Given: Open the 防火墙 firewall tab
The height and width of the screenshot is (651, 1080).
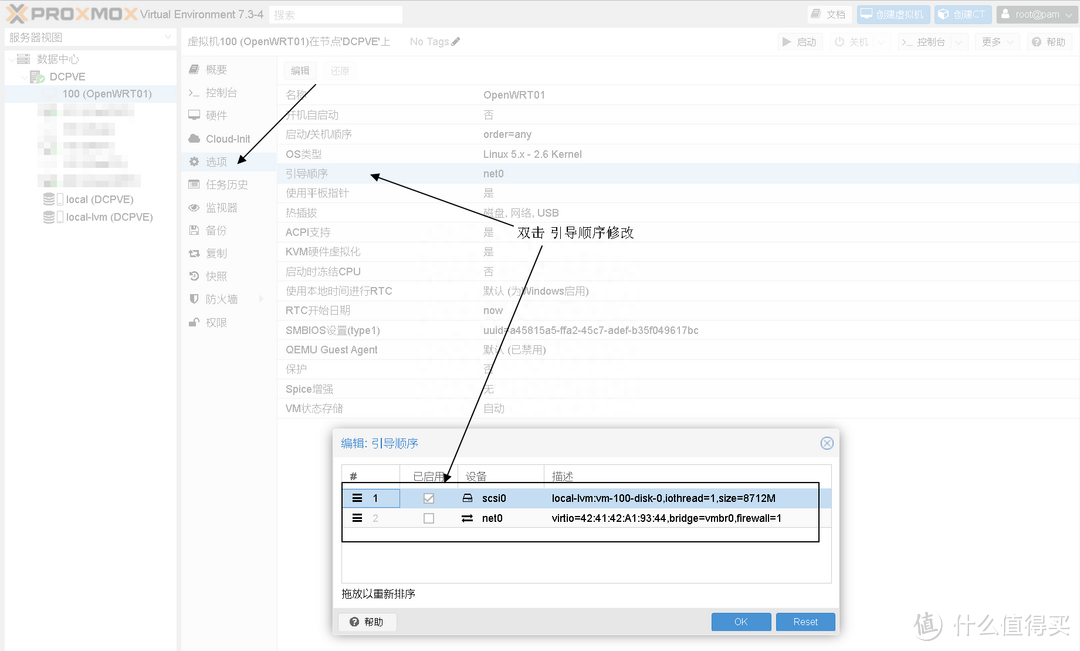Looking at the screenshot, I should coord(221,299).
